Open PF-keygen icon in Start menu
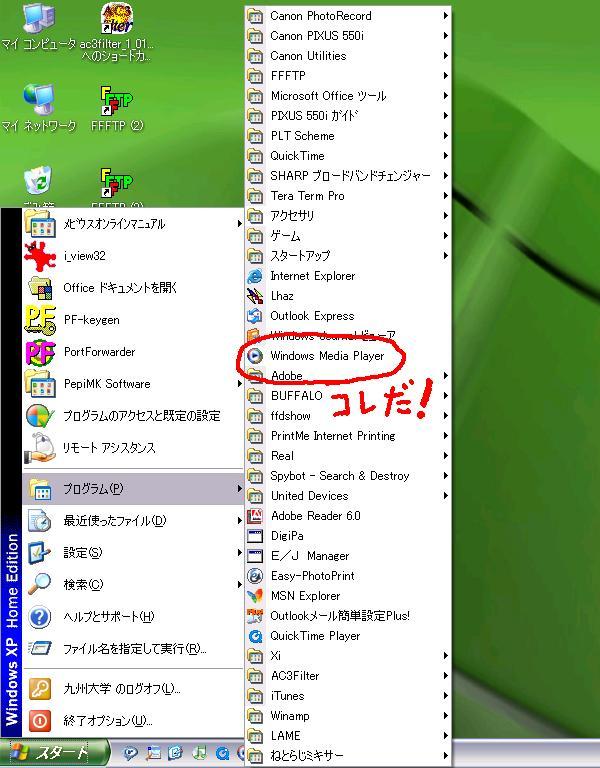Screen dimensions: 600x768 40,320
